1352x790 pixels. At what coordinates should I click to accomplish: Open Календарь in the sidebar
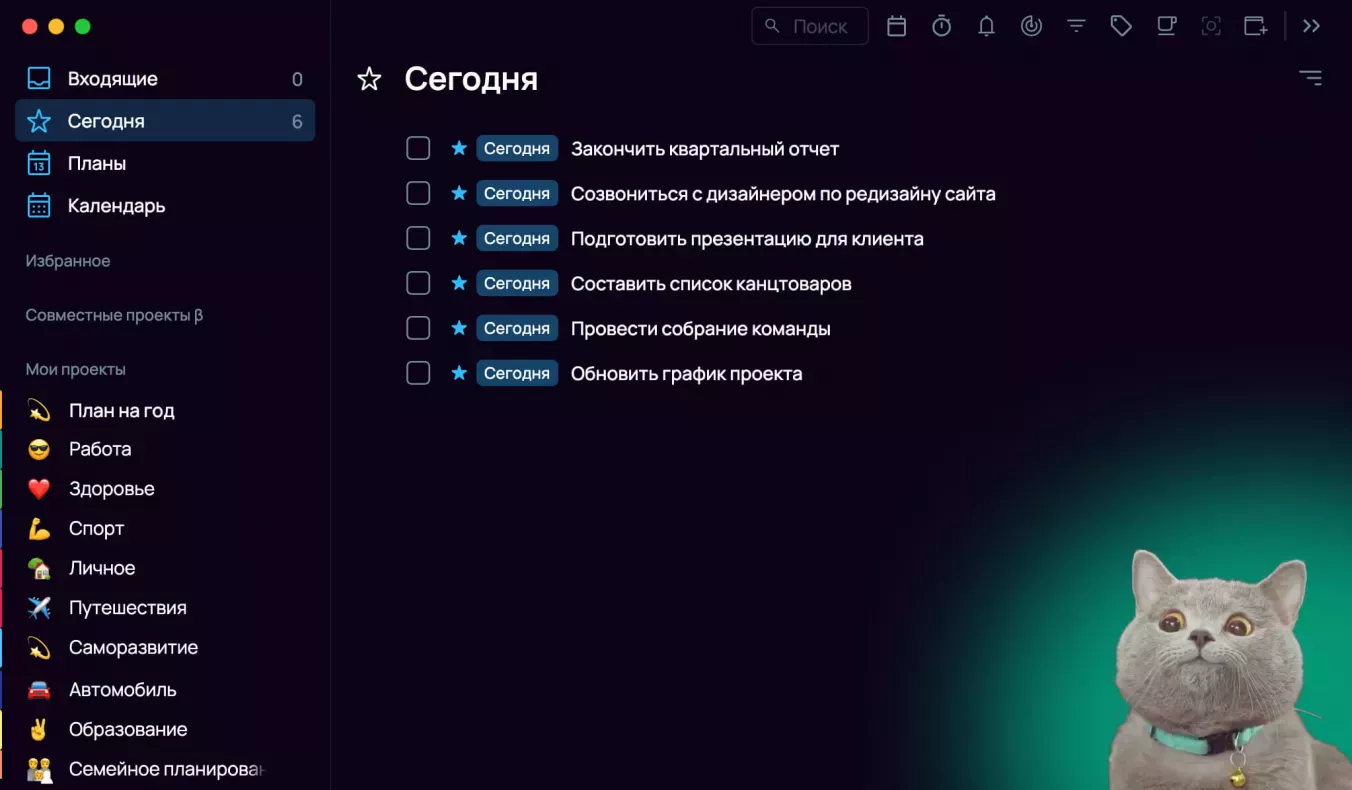(x=165, y=206)
